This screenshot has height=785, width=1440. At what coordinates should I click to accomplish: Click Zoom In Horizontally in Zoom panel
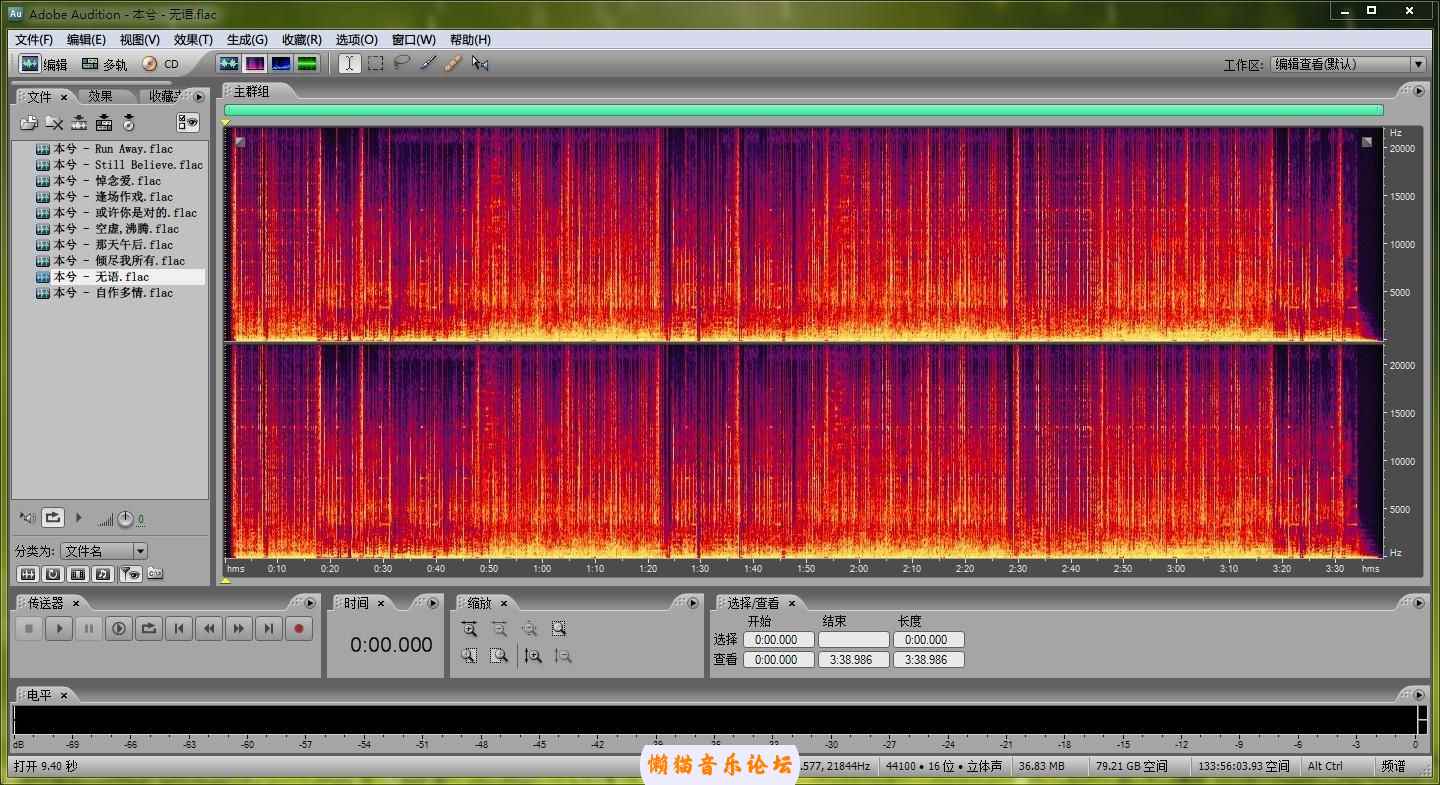469,629
